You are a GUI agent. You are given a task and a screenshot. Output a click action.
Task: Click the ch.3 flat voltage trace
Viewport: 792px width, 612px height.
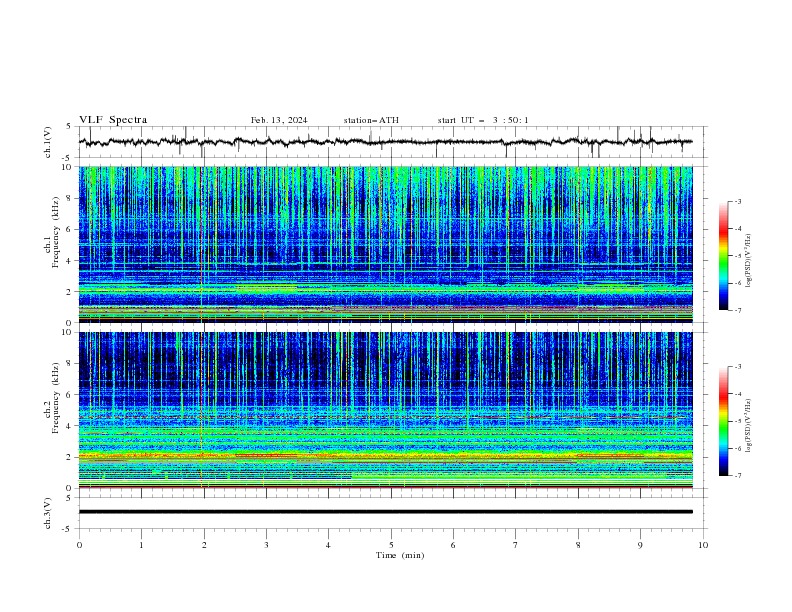pos(385,512)
